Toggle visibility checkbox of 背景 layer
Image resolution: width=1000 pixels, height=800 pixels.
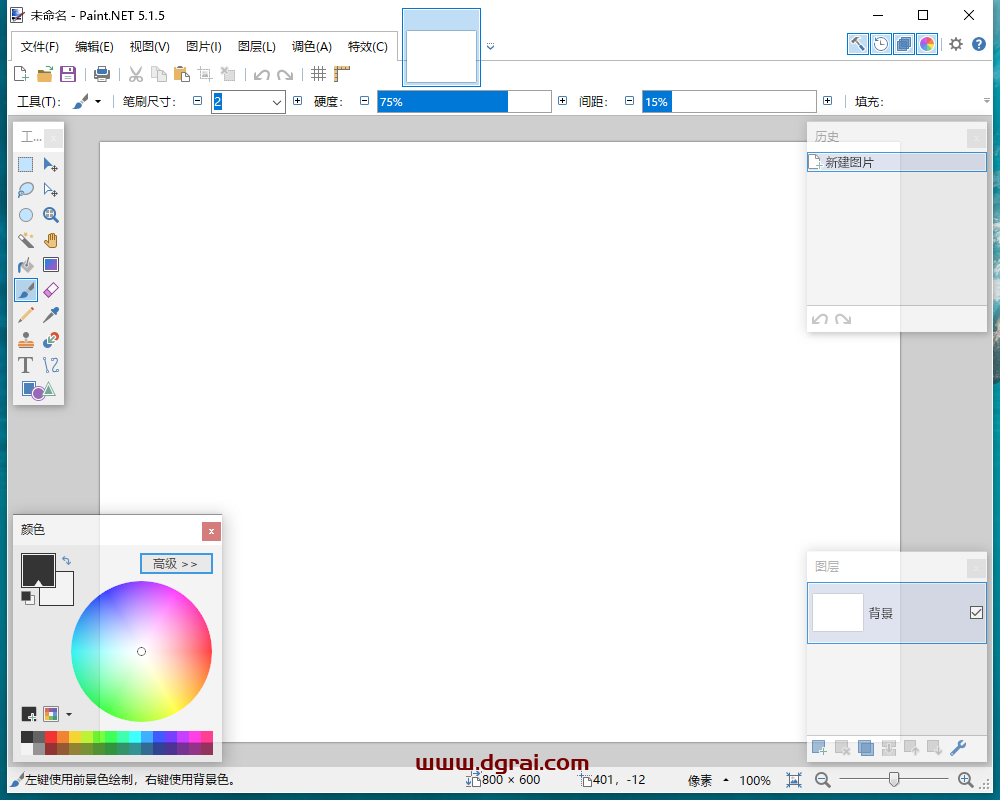point(976,612)
